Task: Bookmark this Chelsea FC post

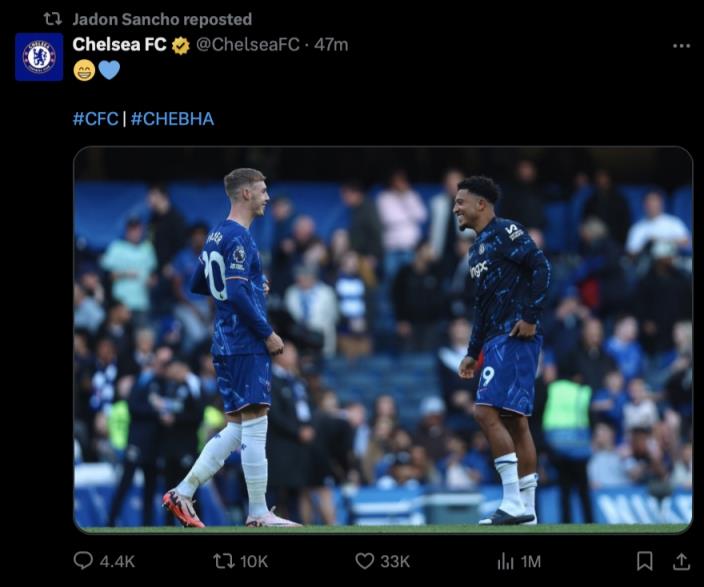Action: point(645,561)
